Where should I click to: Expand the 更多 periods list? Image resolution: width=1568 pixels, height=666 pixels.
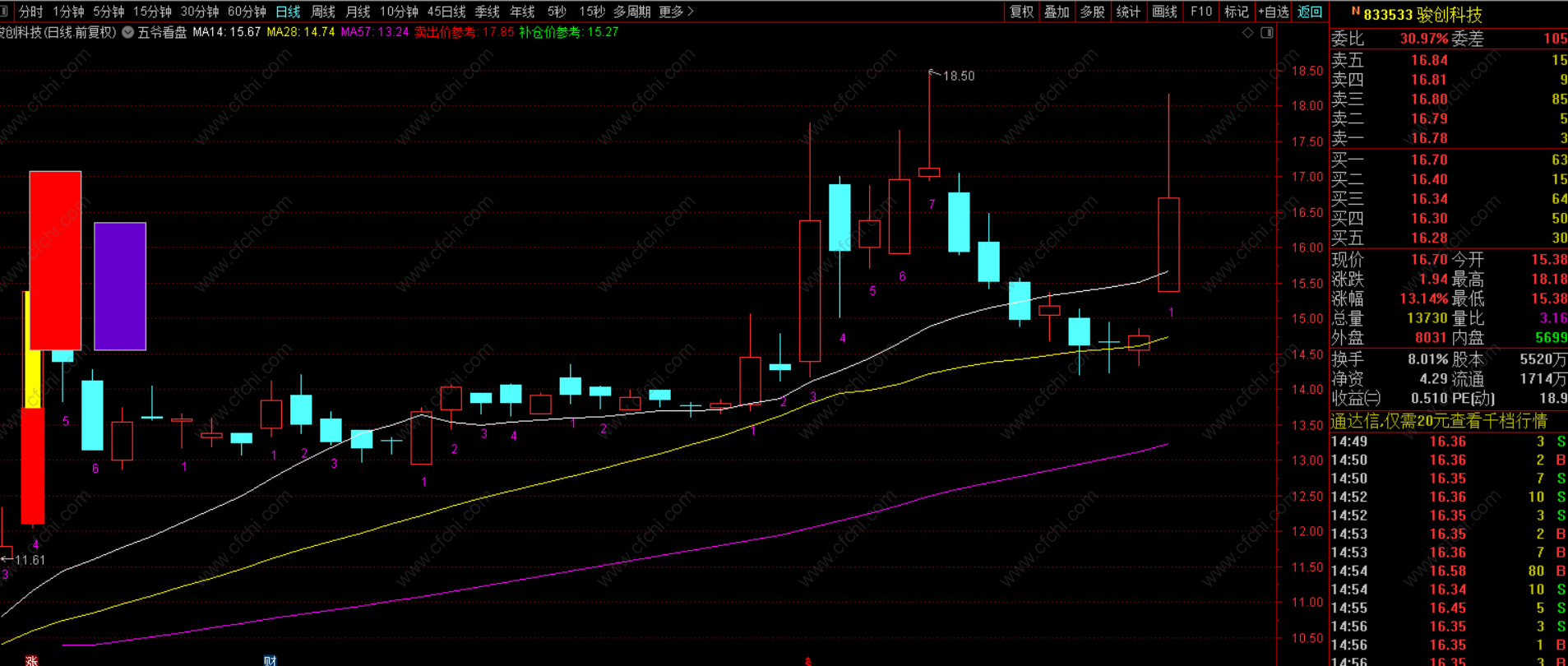[676, 12]
